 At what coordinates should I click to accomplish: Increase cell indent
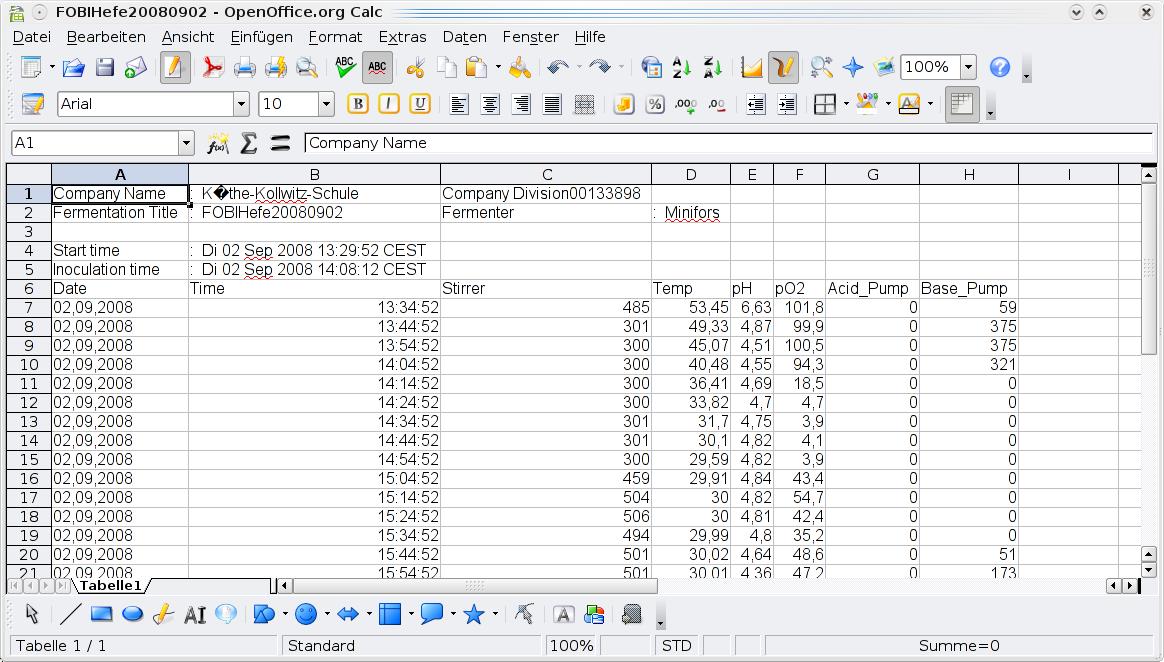click(x=787, y=105)
